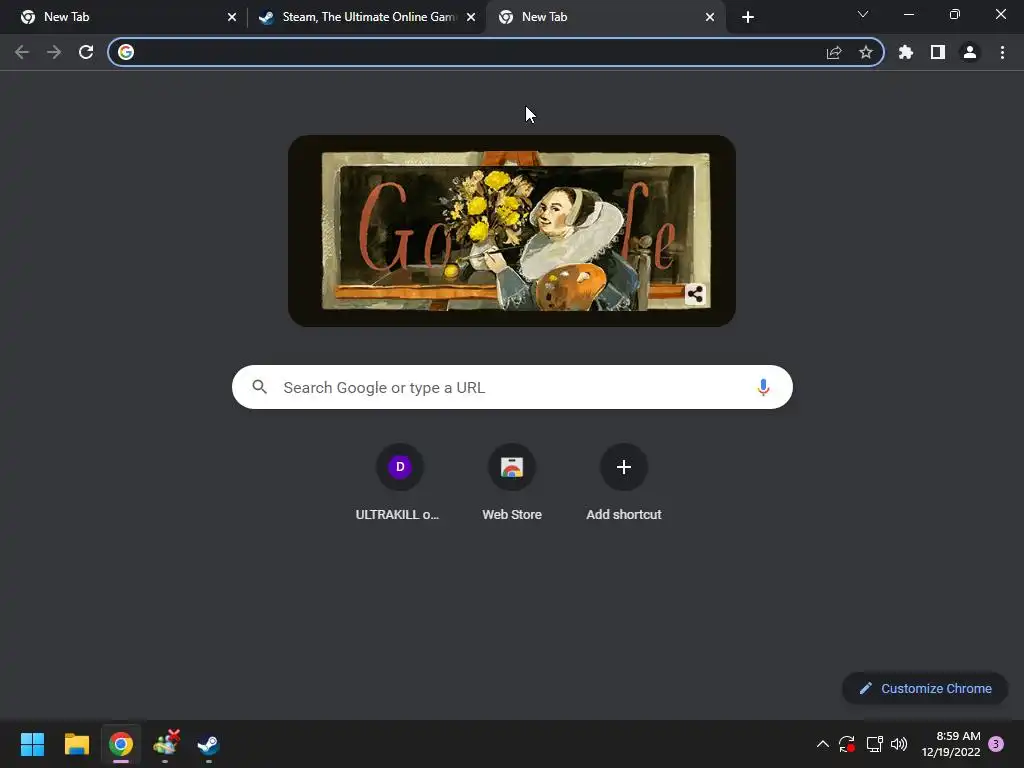Toggle the browser side panel
Screen dimensions: 1024x768
938,52
